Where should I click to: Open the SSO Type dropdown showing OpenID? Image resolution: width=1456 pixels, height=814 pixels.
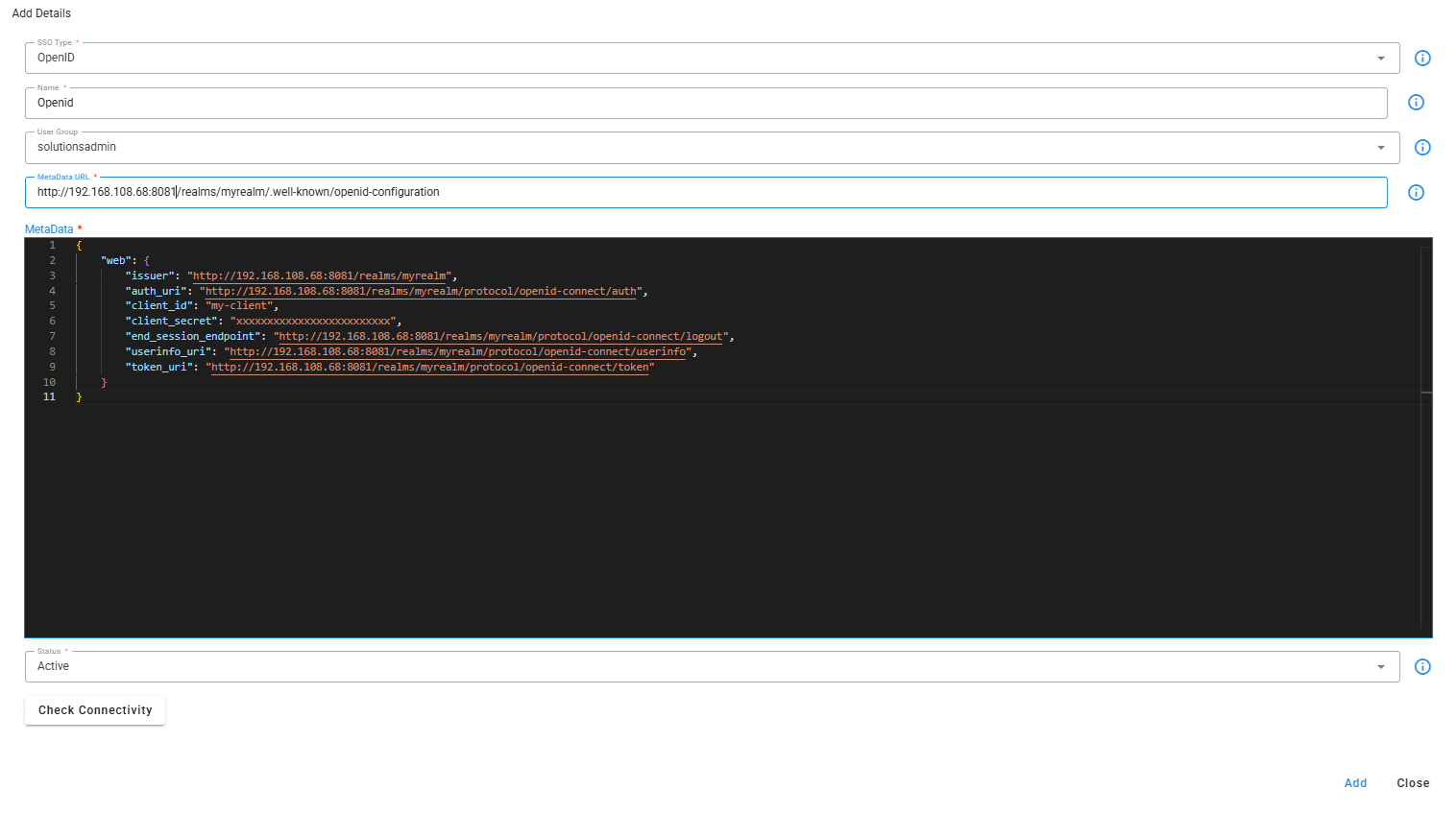coord(1380,58)
